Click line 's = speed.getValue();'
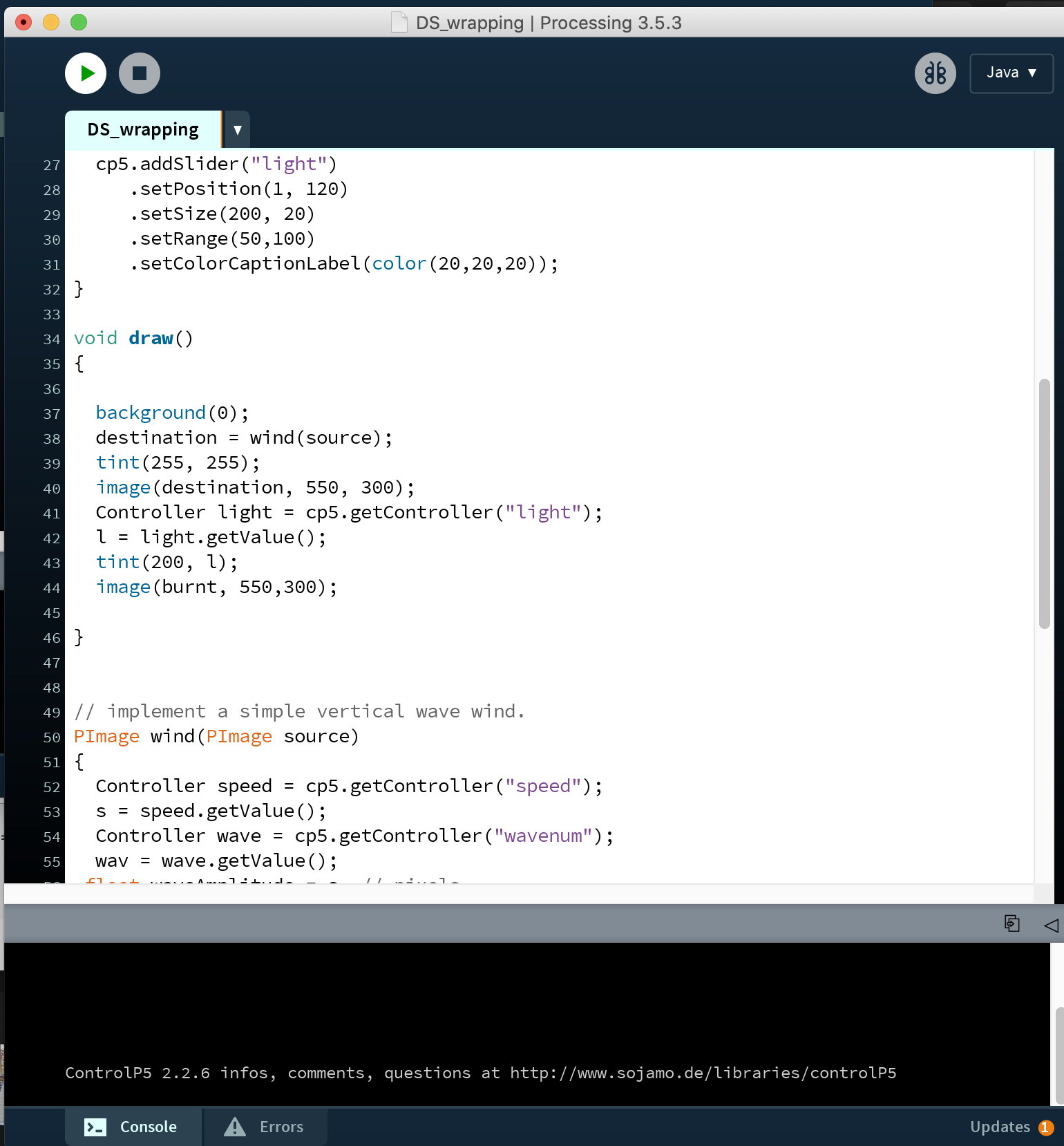 click(x=211, y=811)
